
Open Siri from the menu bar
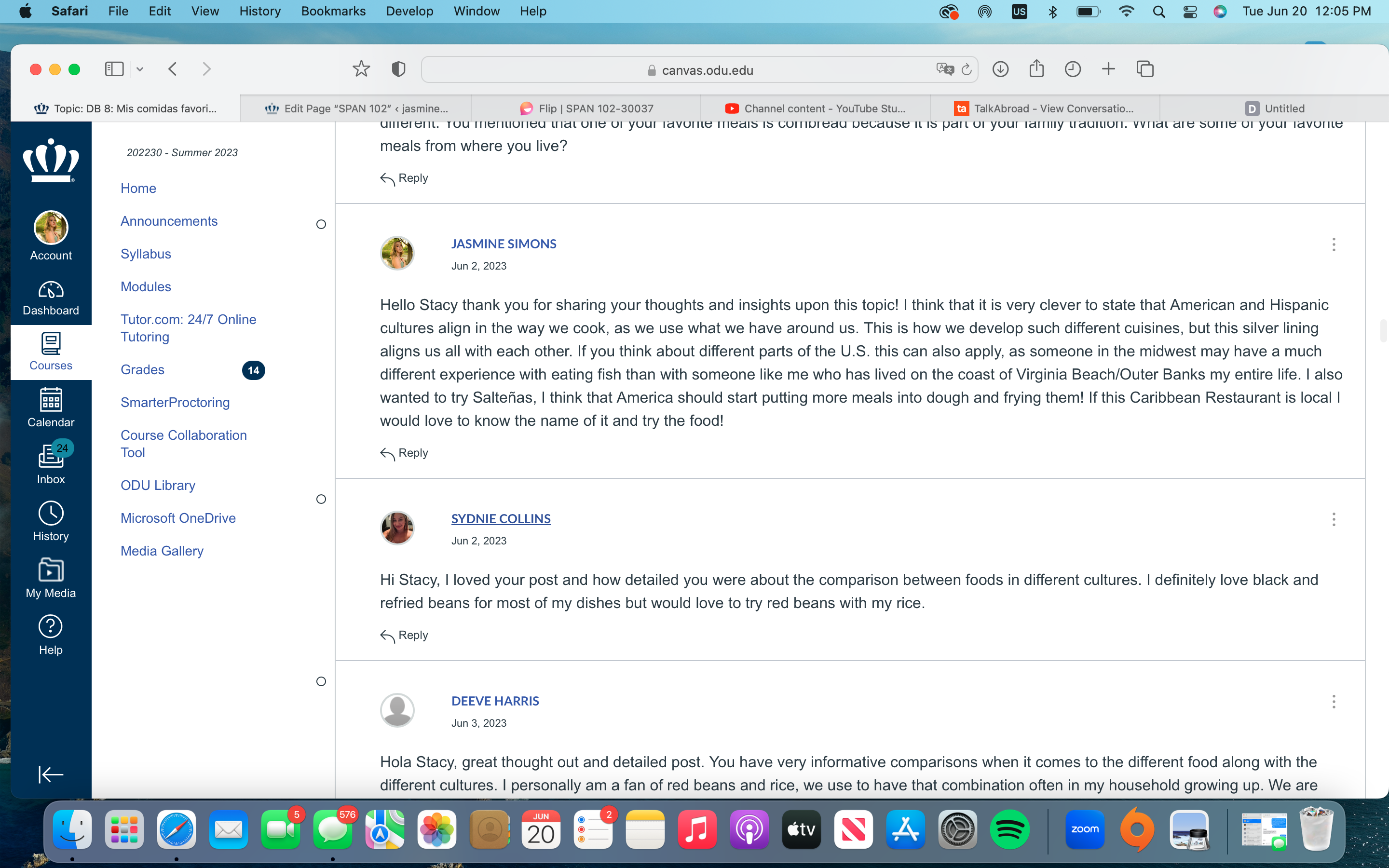[1220, 12]
